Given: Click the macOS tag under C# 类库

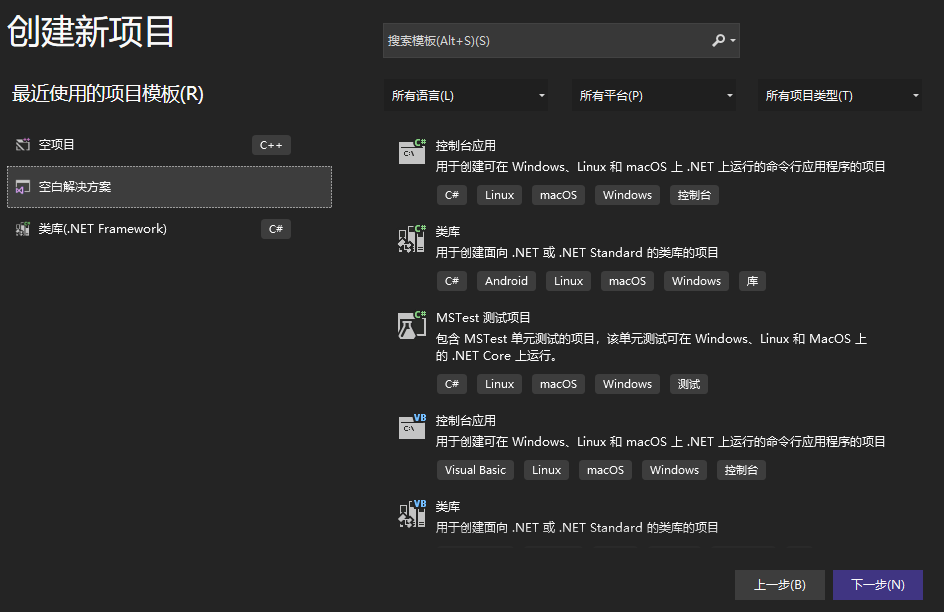Looking at the screenshot, I should pyautogui.click(x=627, y=281).
